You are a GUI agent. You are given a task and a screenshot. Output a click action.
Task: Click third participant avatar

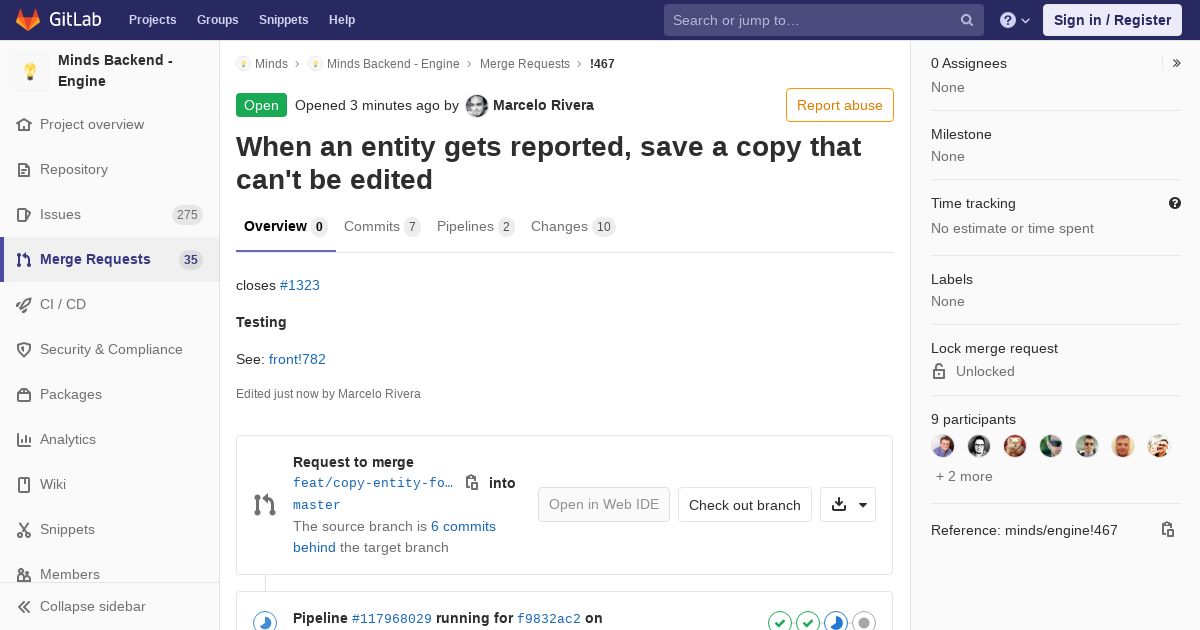point(1015,446)
